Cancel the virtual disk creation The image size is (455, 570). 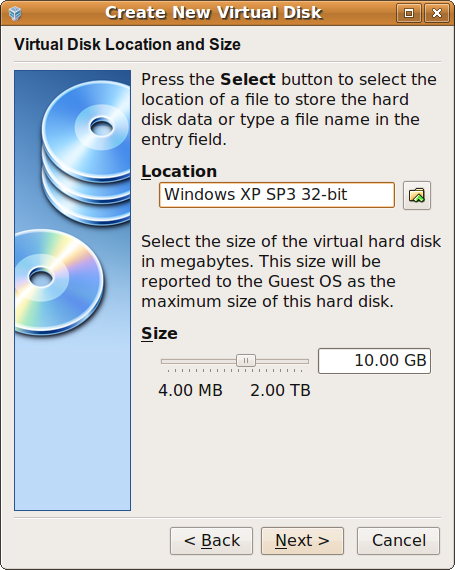pyautogui.click(x=398, y=541)
